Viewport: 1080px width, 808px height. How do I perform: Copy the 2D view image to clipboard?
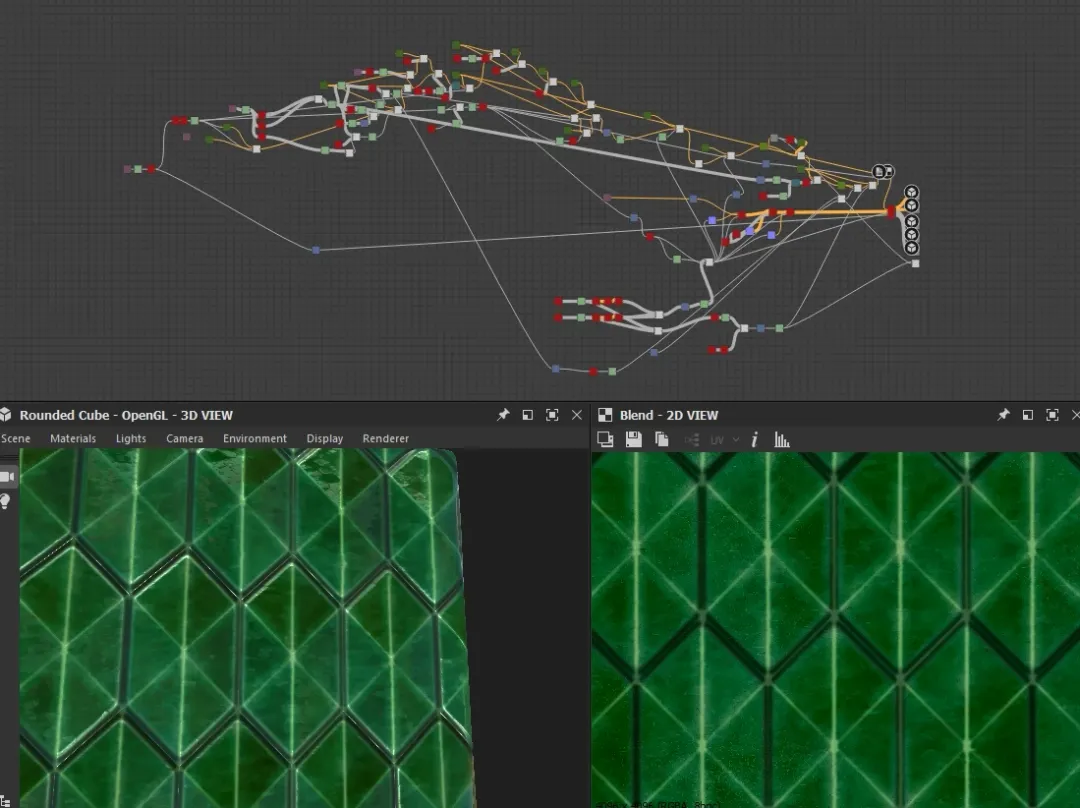point(661,439)
